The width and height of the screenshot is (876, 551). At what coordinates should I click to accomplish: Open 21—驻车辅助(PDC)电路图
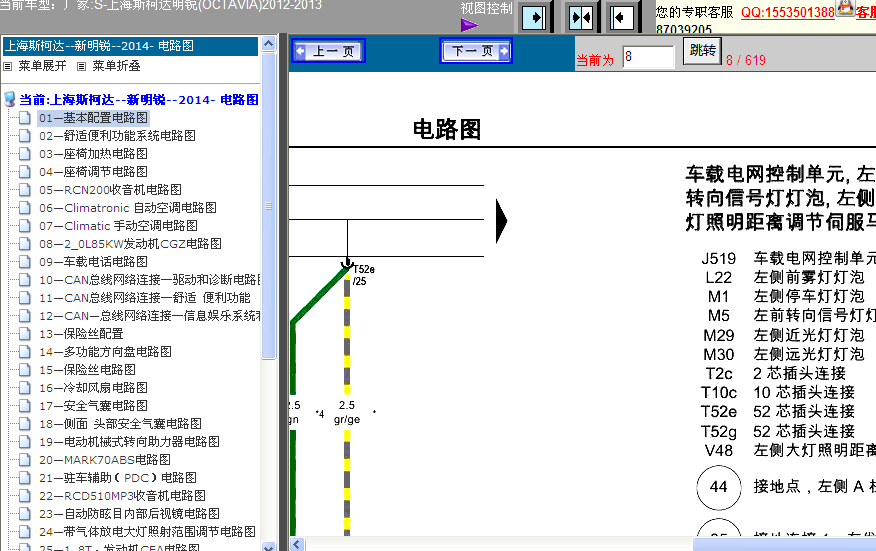[117, 478]
